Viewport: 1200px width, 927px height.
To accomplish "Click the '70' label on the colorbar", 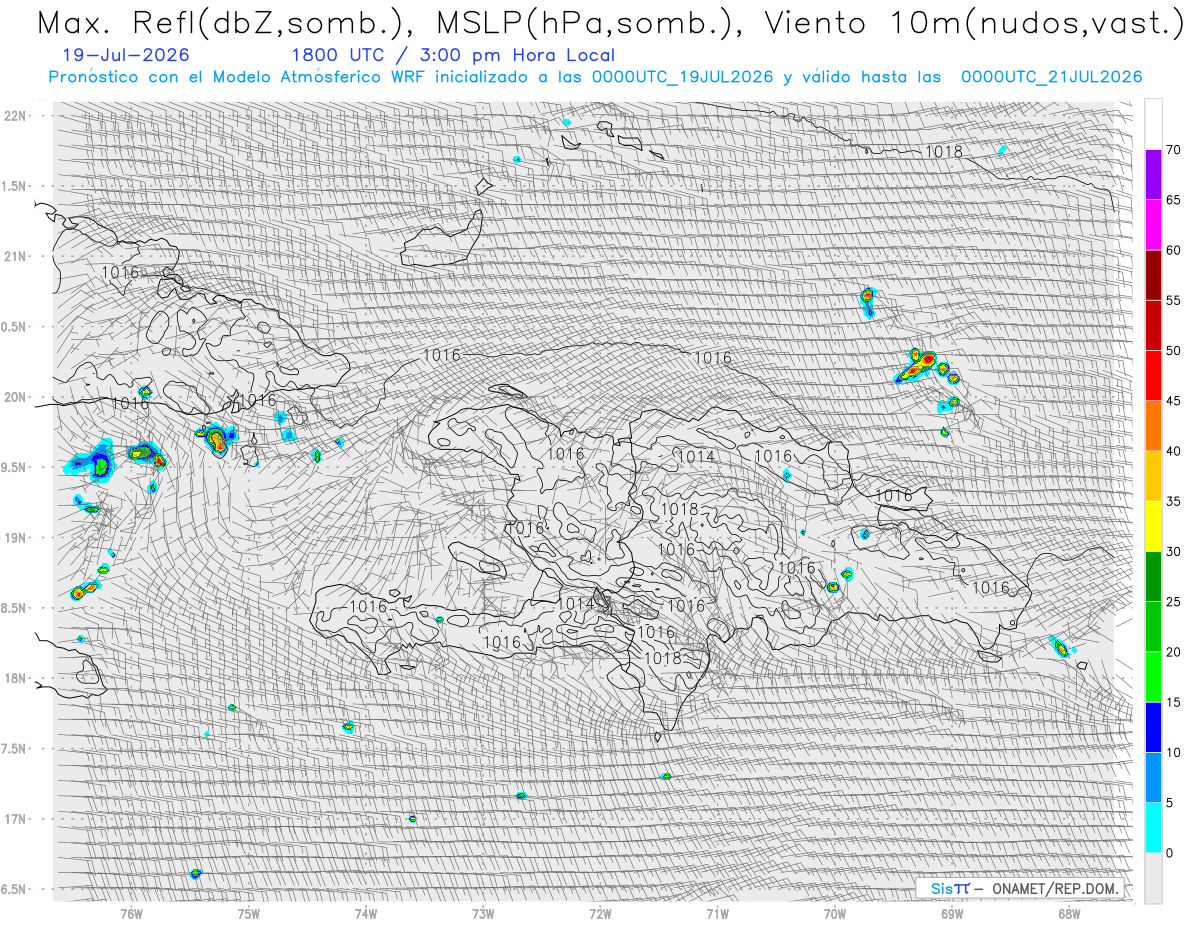I will (x=1173, y=150).
